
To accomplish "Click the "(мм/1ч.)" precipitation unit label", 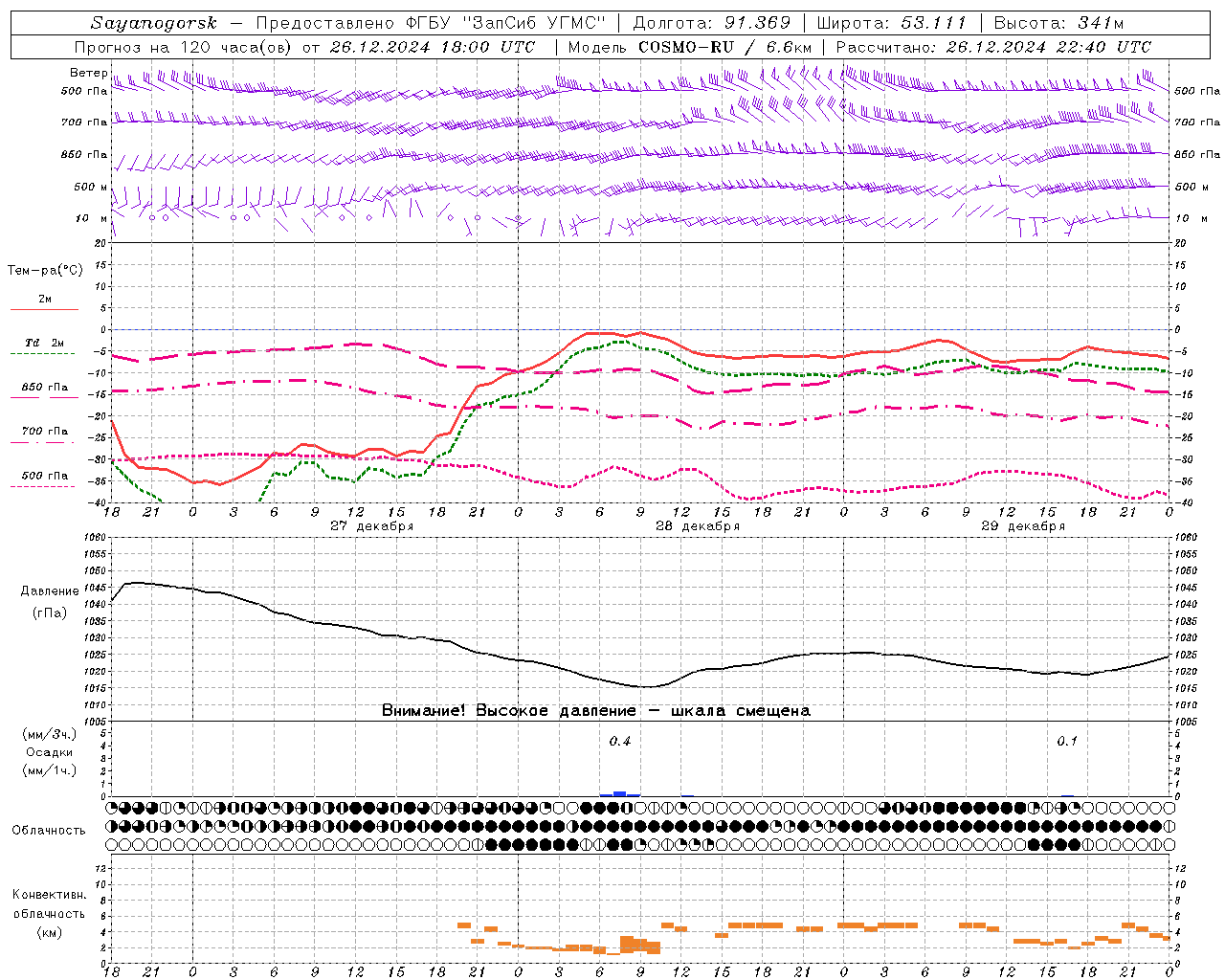I will pos(50,770).
